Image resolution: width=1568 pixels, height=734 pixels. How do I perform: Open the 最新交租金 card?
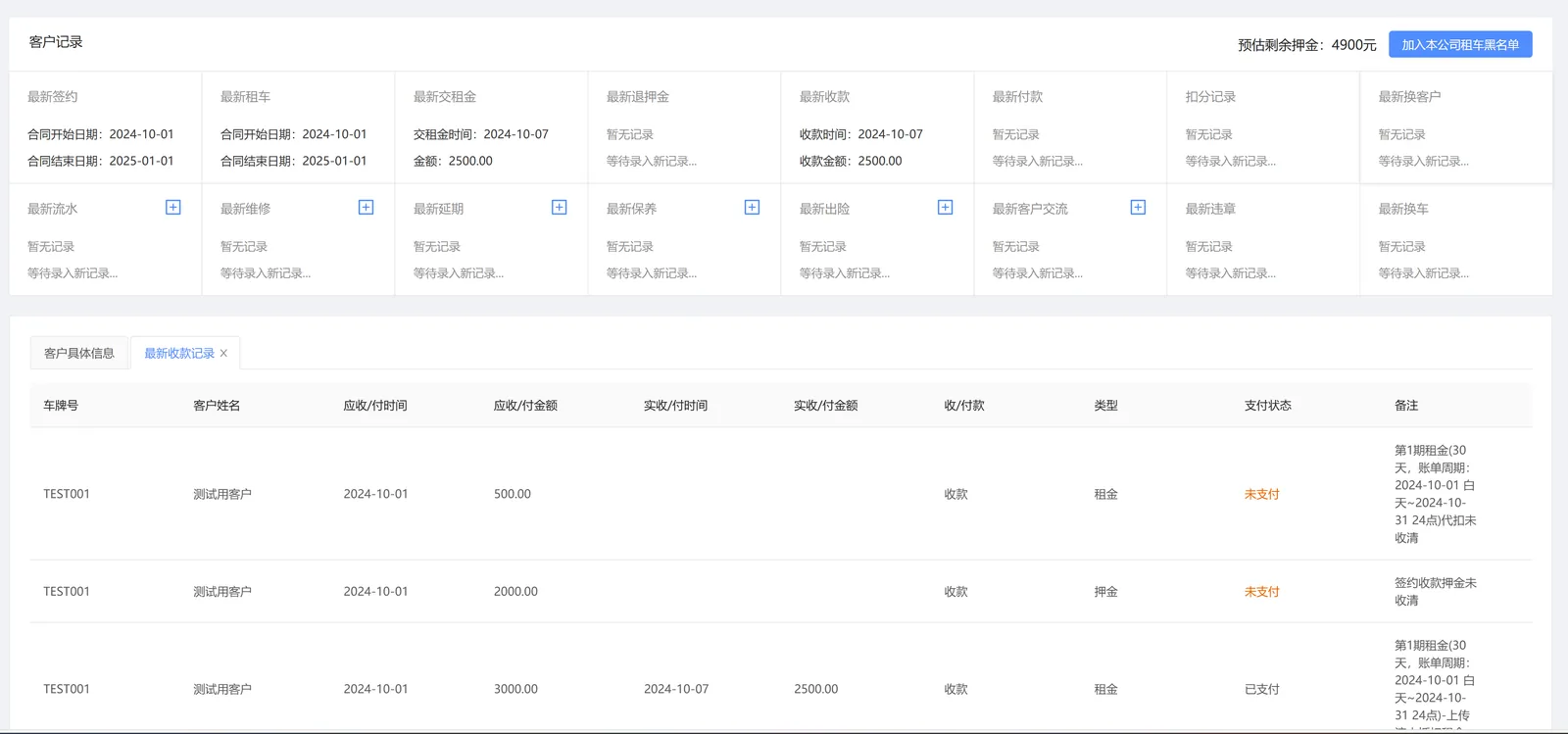click(491, 127)
